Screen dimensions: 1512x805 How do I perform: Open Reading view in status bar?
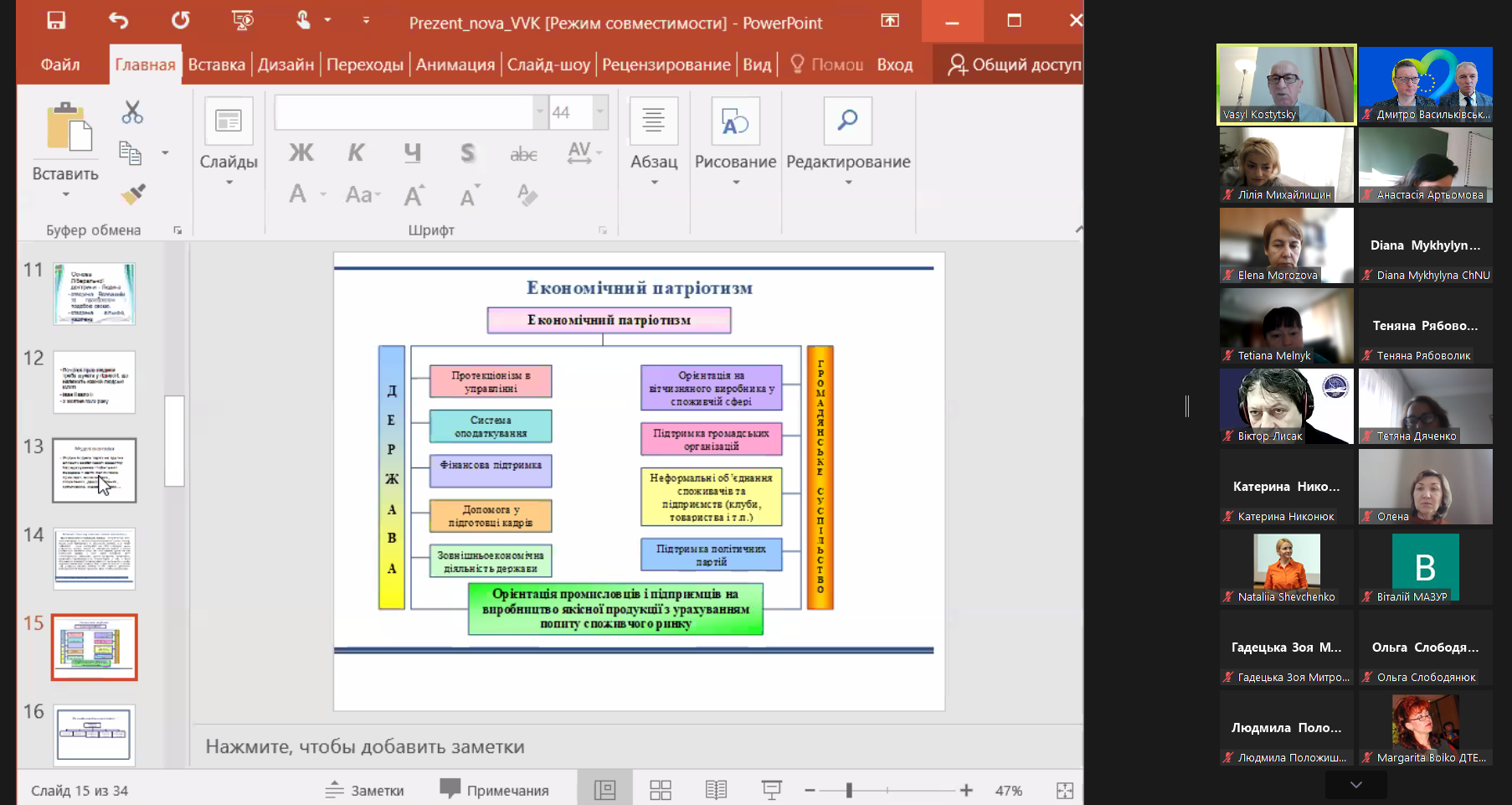716,790
